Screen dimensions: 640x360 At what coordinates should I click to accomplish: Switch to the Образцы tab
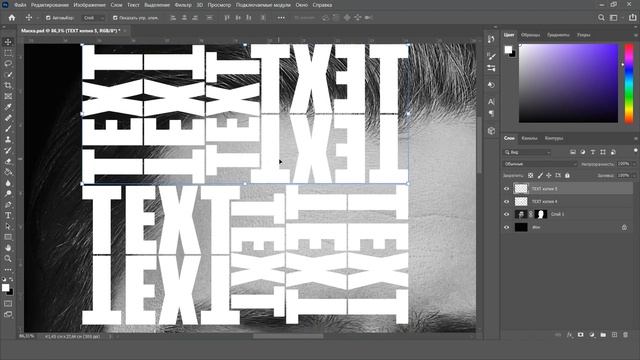pyautogui.click(x=530, y=35)
